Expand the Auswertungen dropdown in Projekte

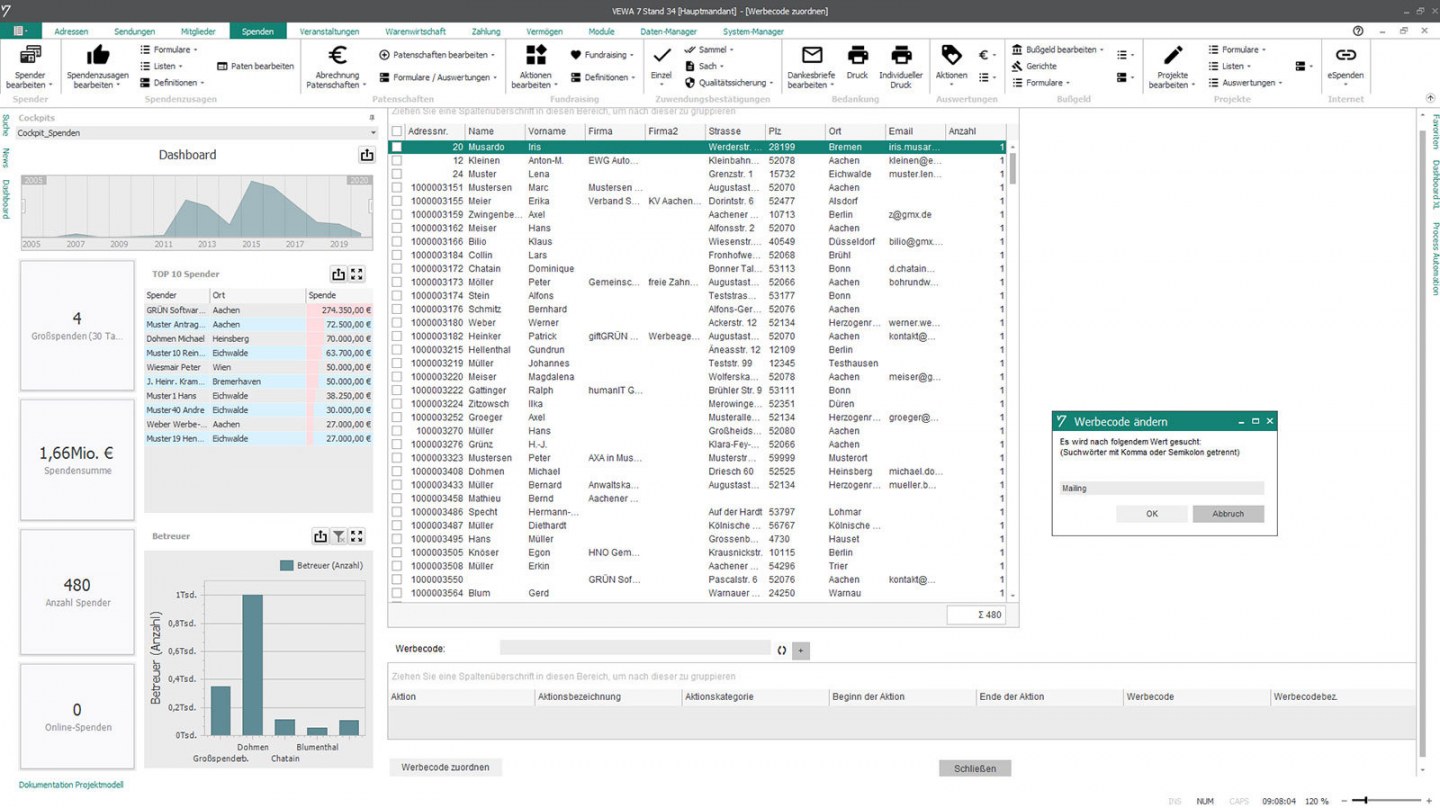[x=1244, y=83]
